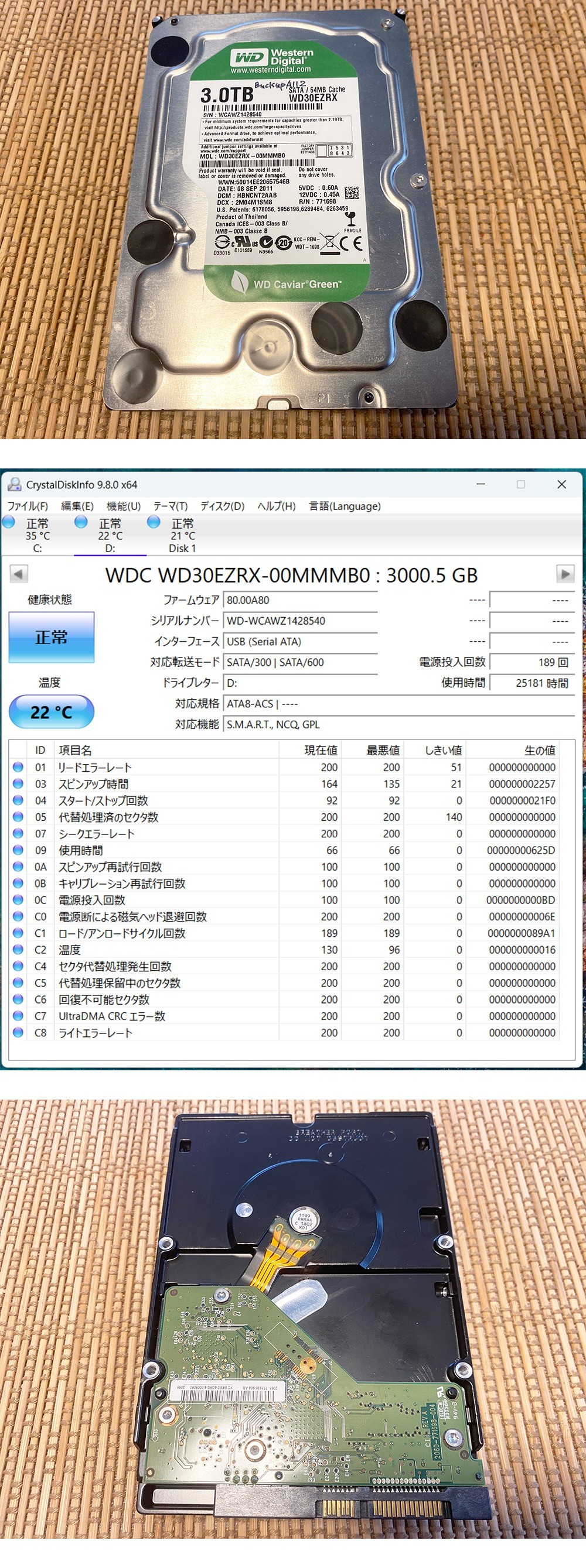
Task: Click the CrystalDiskInfo app icon in title bar
Action: [x=13, y=485]
